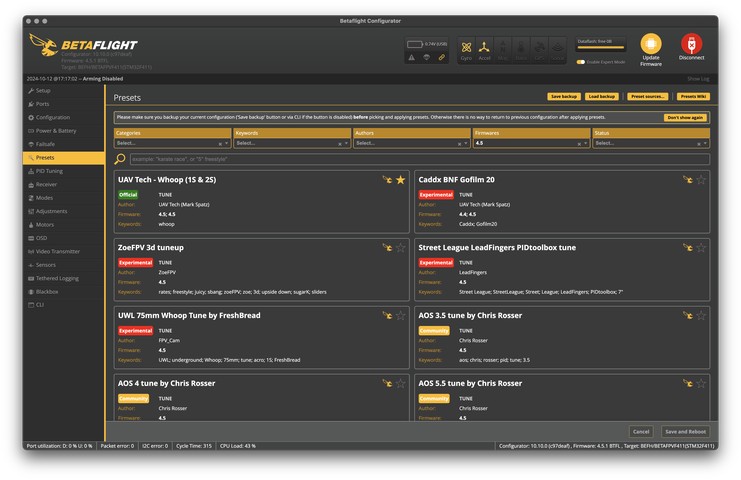Image resolution: width=741 pixels, height=480 pixels.
Task: Click the Betaflight bee logo
Action: tap(43, 44)
